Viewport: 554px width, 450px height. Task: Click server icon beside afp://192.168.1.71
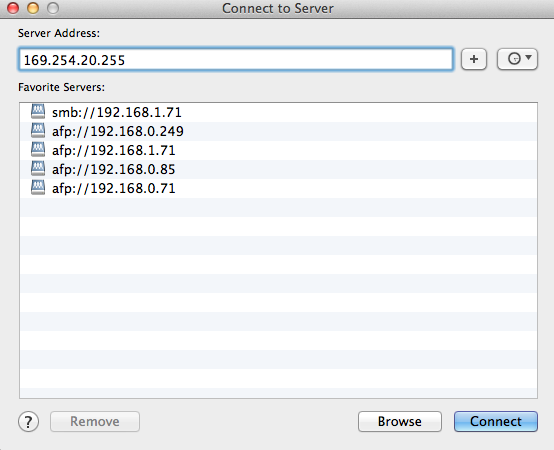tap(38, 150)
